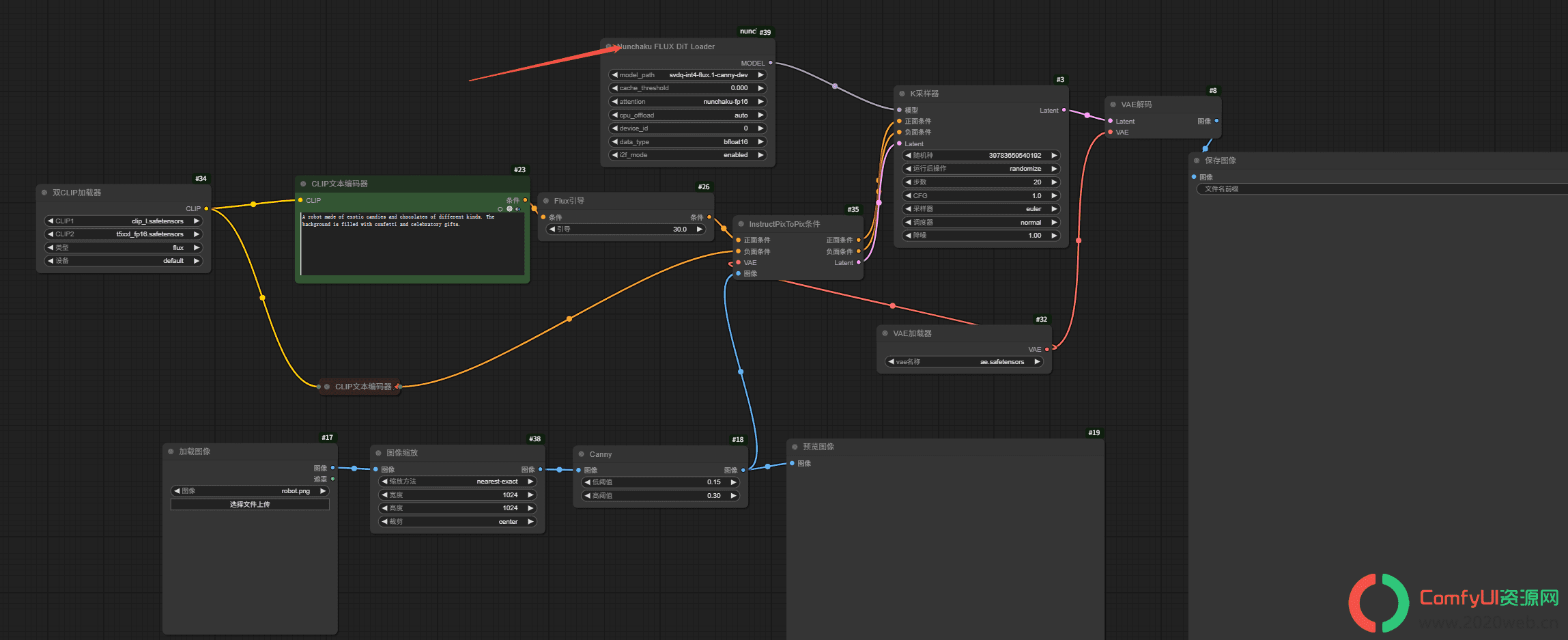Open the 调度器 normal dropdown
The height and width of the screenshot is (640, 1568).
click(981, 223)
